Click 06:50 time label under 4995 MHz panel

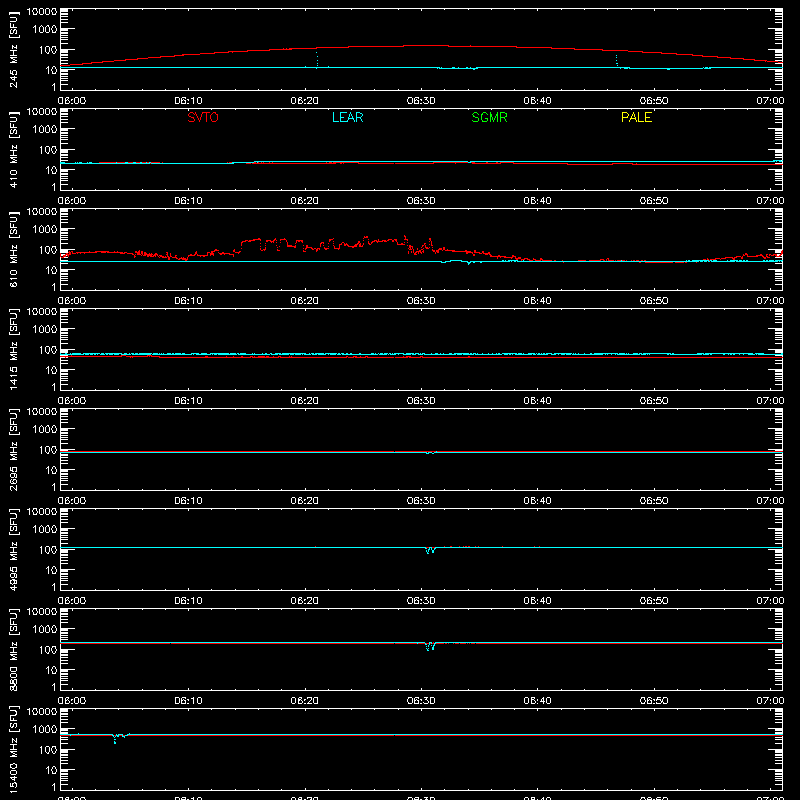click(654, 601)
